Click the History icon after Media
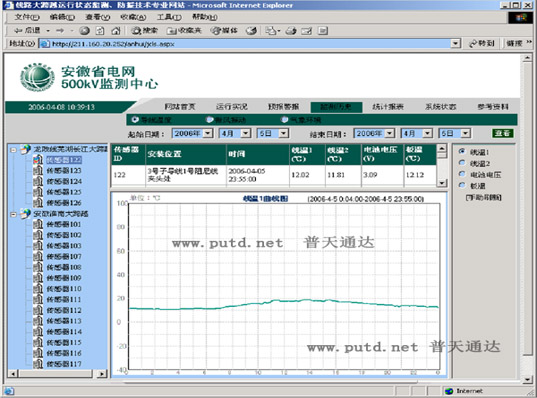Image resolution: width=537 pixels, height=398 pixels. (251, 30)
